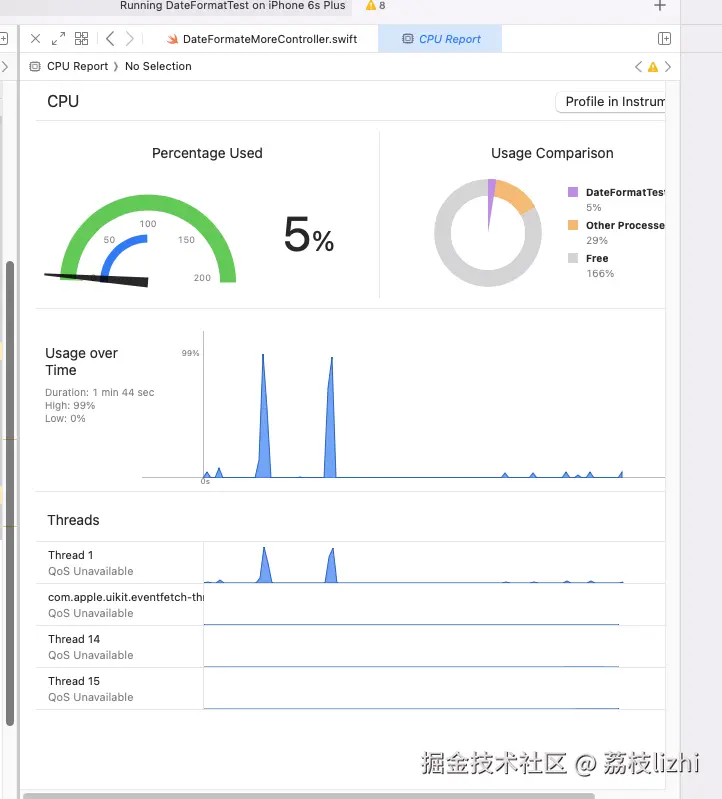The height and width of the screenshot is (799, 722).
Task: Select the Thread 15 row
Action: pos(351,688)
